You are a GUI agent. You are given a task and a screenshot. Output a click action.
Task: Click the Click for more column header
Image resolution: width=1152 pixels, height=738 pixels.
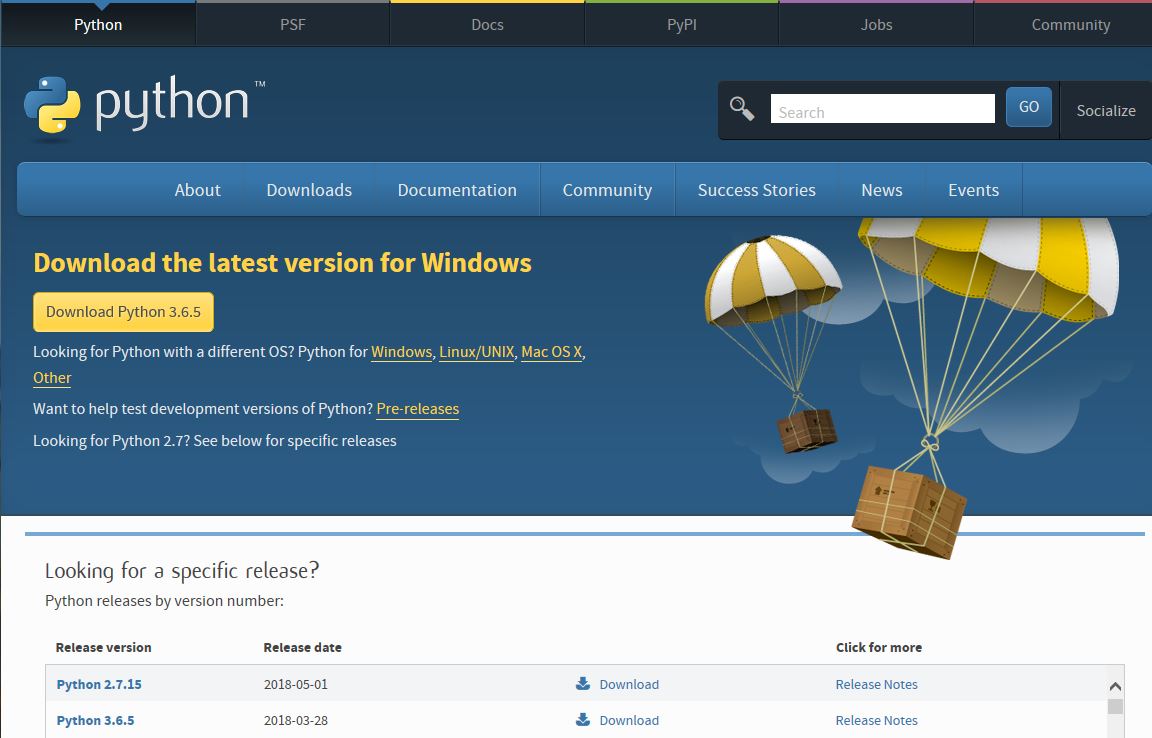point(879,647)
